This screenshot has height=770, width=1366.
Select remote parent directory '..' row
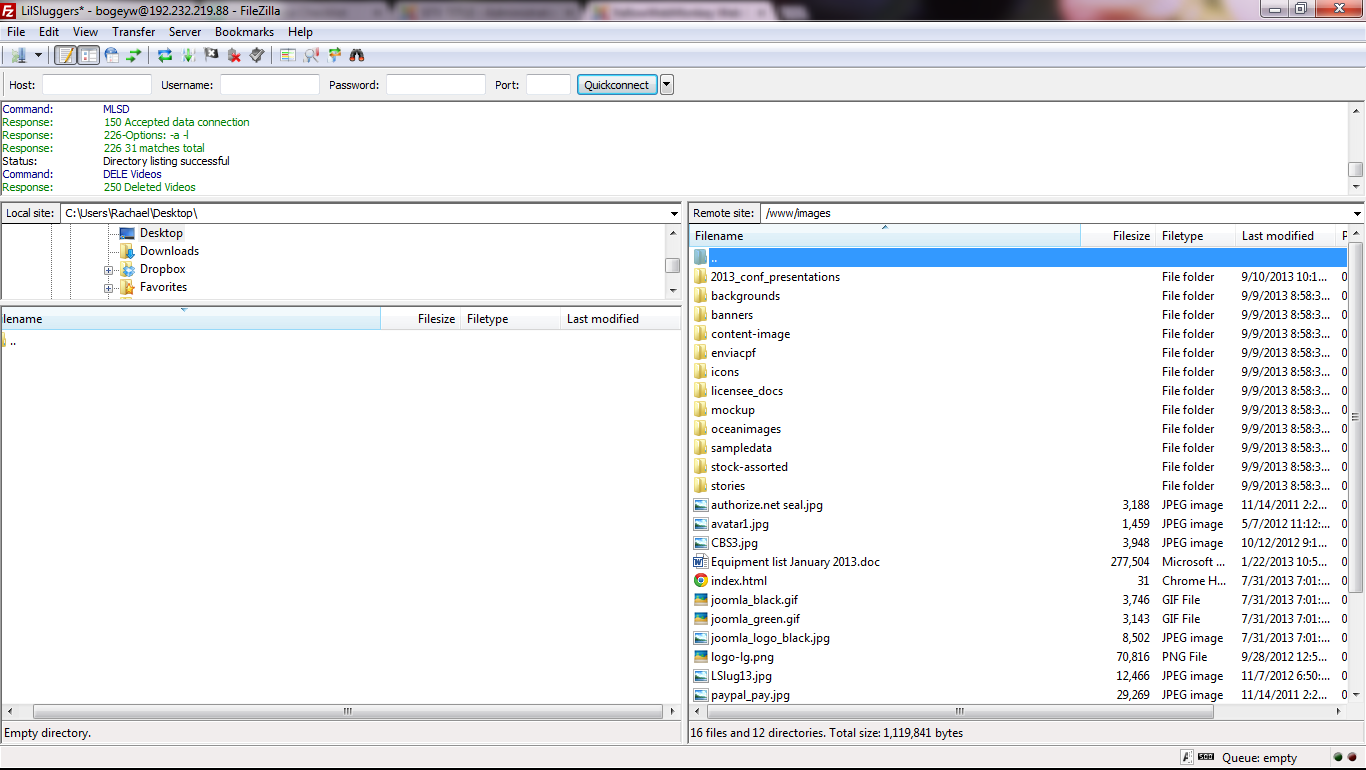[1019, 258]
